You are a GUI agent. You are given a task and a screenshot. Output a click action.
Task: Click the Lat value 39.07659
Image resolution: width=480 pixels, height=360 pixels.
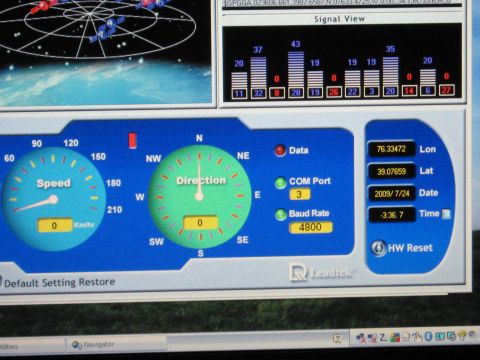coord(391,171)
